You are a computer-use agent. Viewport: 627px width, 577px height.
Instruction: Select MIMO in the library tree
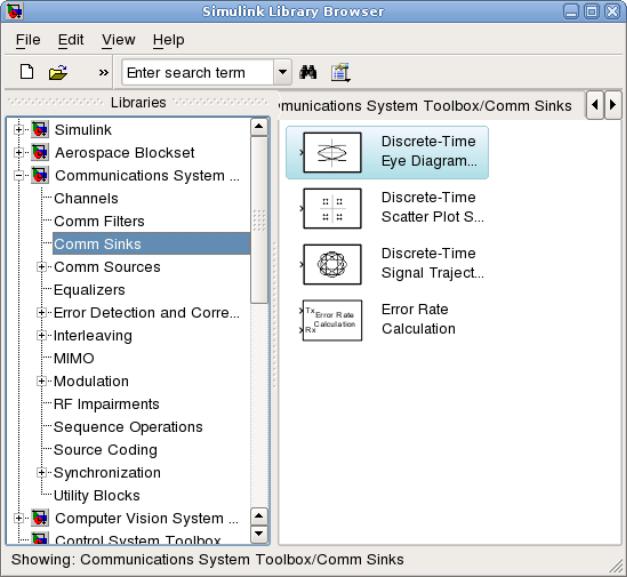74,358
